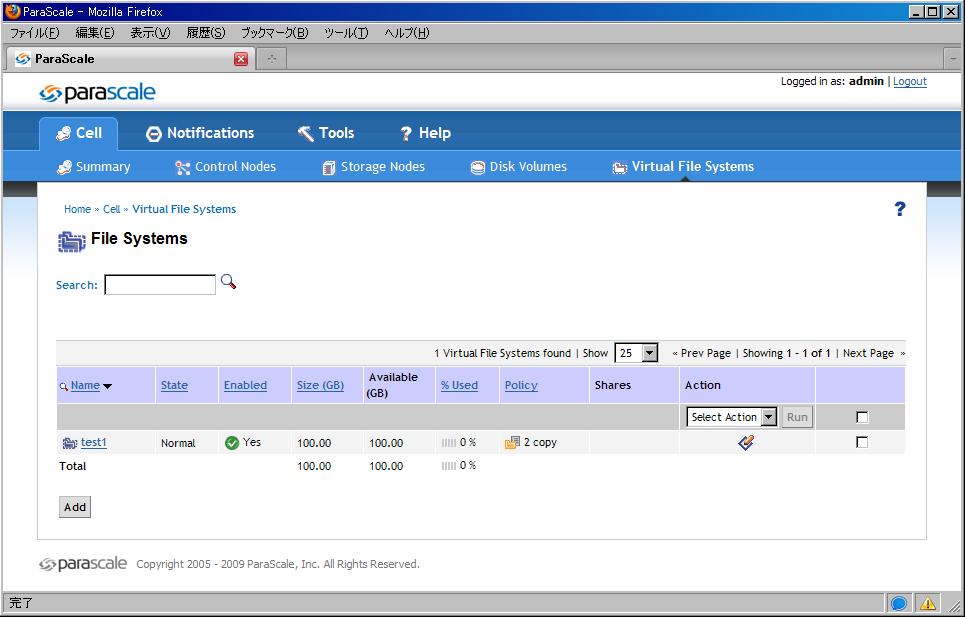Open a new browser tab
Image resolution: width=965 pixels, height=617 pixels.
tap(271, 59)
